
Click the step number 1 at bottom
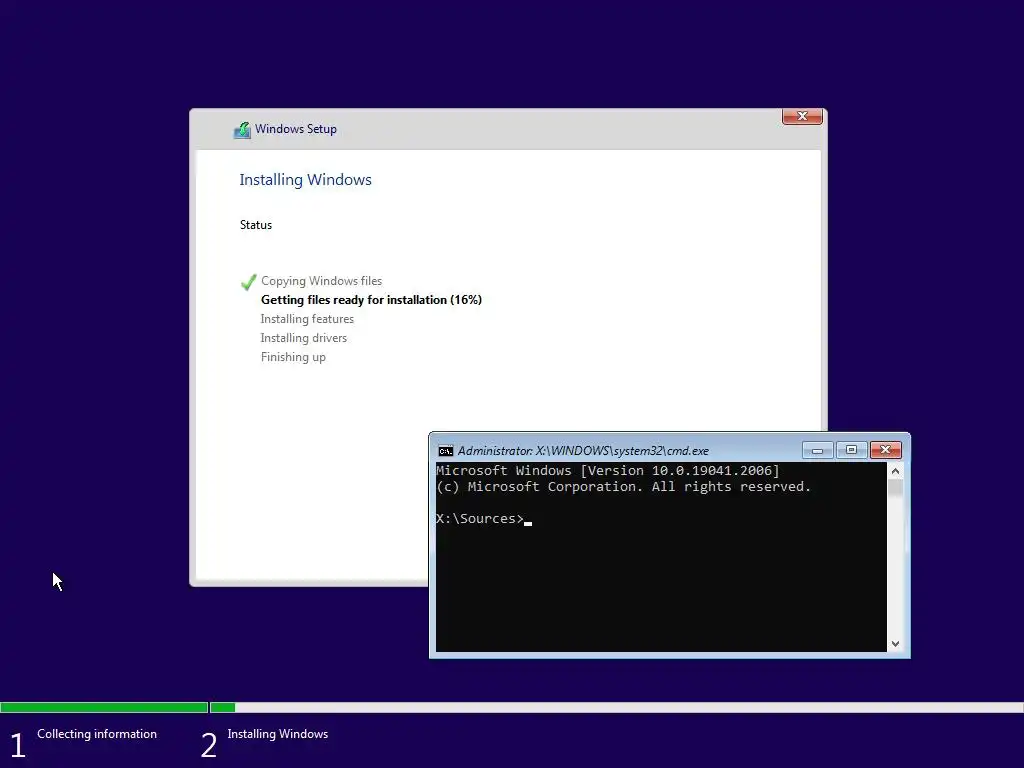(x=18, y=745)
